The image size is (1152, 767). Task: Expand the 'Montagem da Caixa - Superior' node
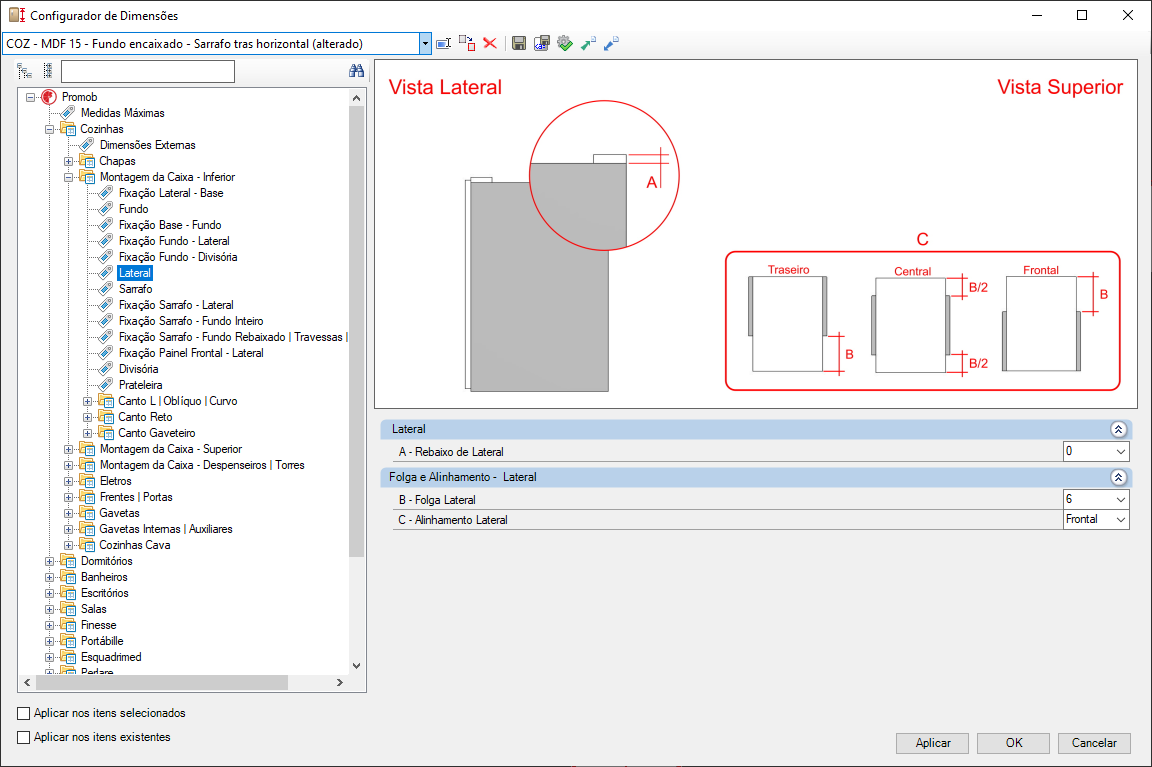[68, 450]
